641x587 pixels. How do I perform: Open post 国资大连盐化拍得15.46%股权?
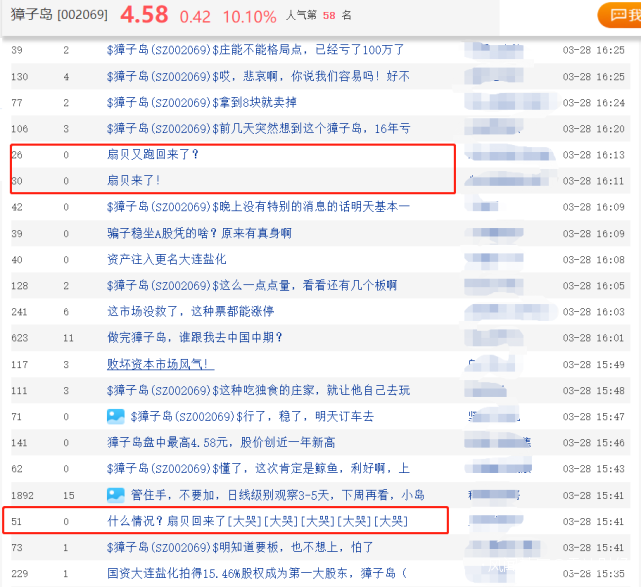click(257, 574)
